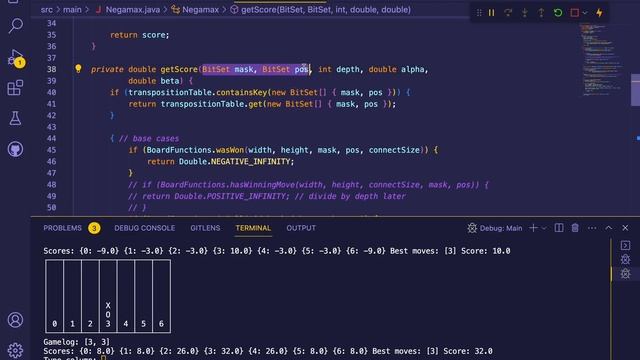This screenshot has height=360, width=640.
Task: Open the stop button dropdown arrow
Action: point(585,13)
